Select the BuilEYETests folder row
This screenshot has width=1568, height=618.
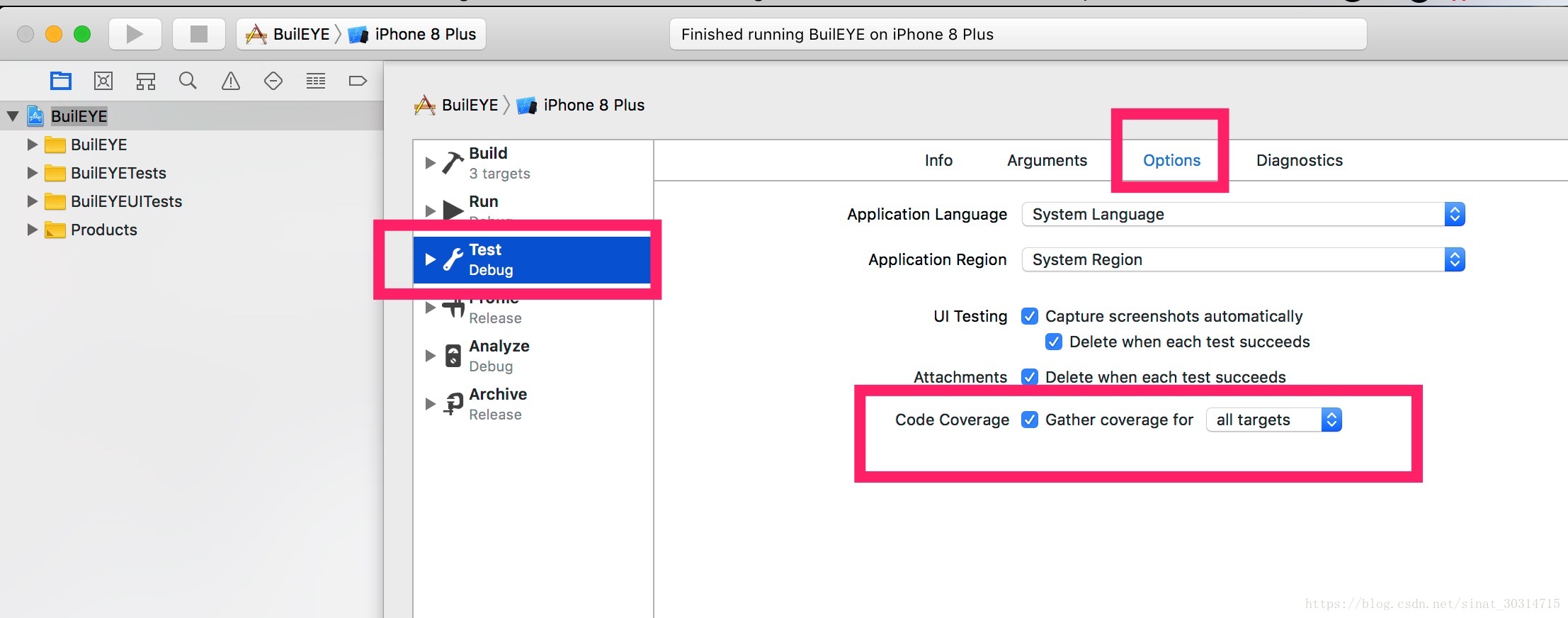[191, 173]
